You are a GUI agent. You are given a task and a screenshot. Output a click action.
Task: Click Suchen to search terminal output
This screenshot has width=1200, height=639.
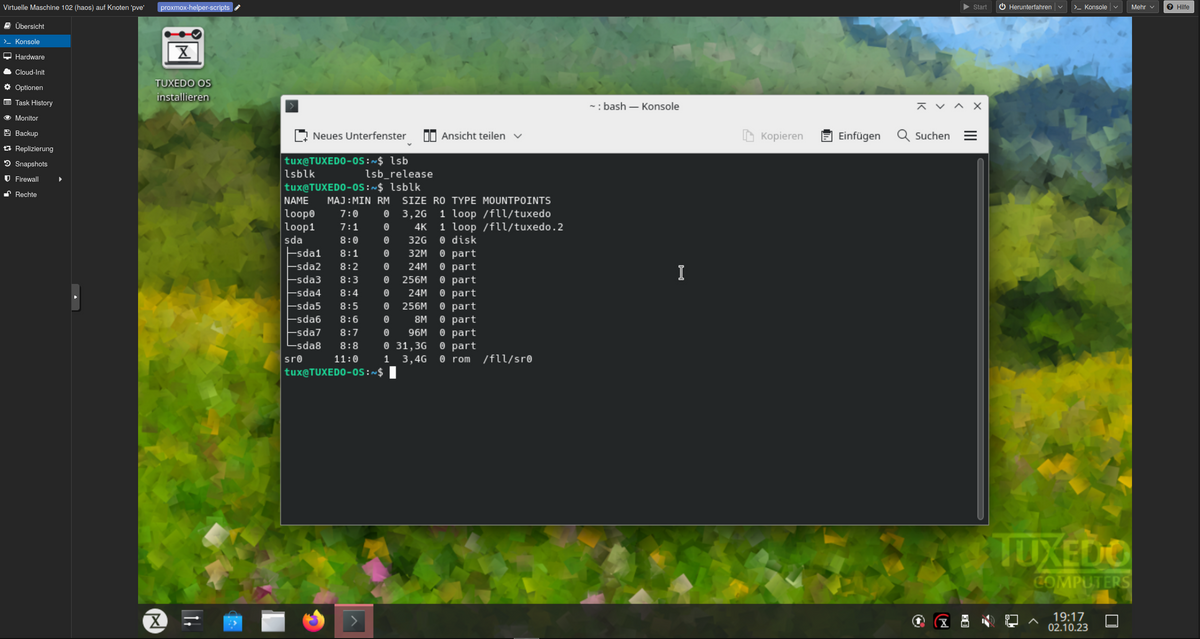click(x=923, y=136)
